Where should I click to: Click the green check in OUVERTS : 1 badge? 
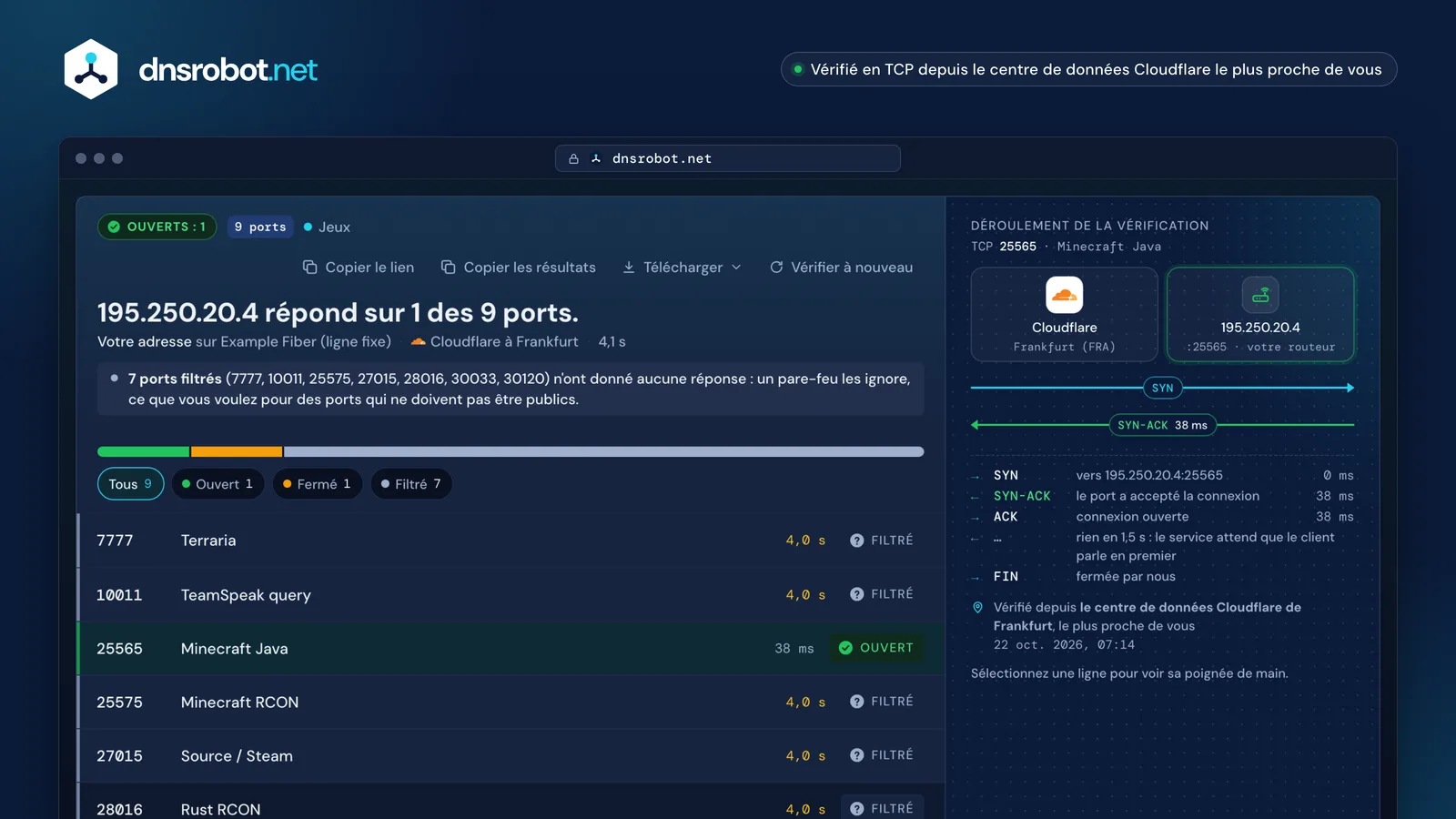114,227
